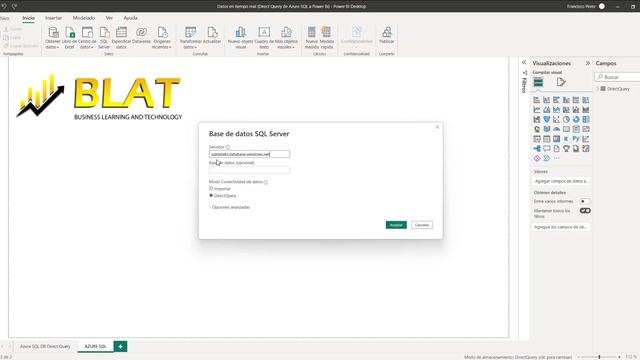Switch to the AZURE SQL page tab
Screen dimensions: 640x360
tap(95, 346)
